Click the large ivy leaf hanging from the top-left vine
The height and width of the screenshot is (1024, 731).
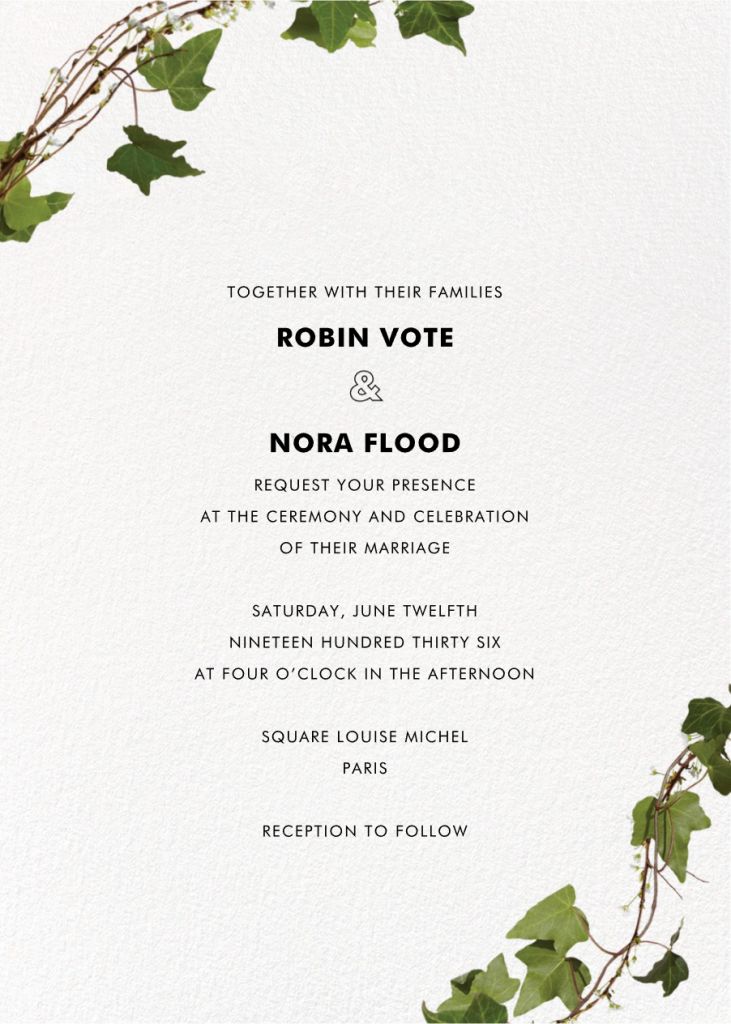[185, 65]
